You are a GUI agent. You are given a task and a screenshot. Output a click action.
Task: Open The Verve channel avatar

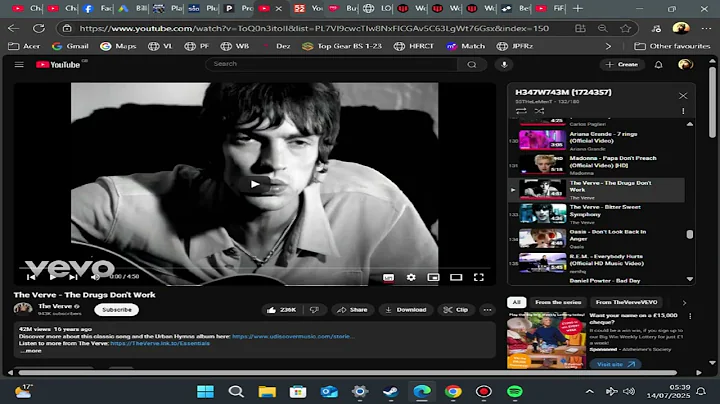click(22, 309)
